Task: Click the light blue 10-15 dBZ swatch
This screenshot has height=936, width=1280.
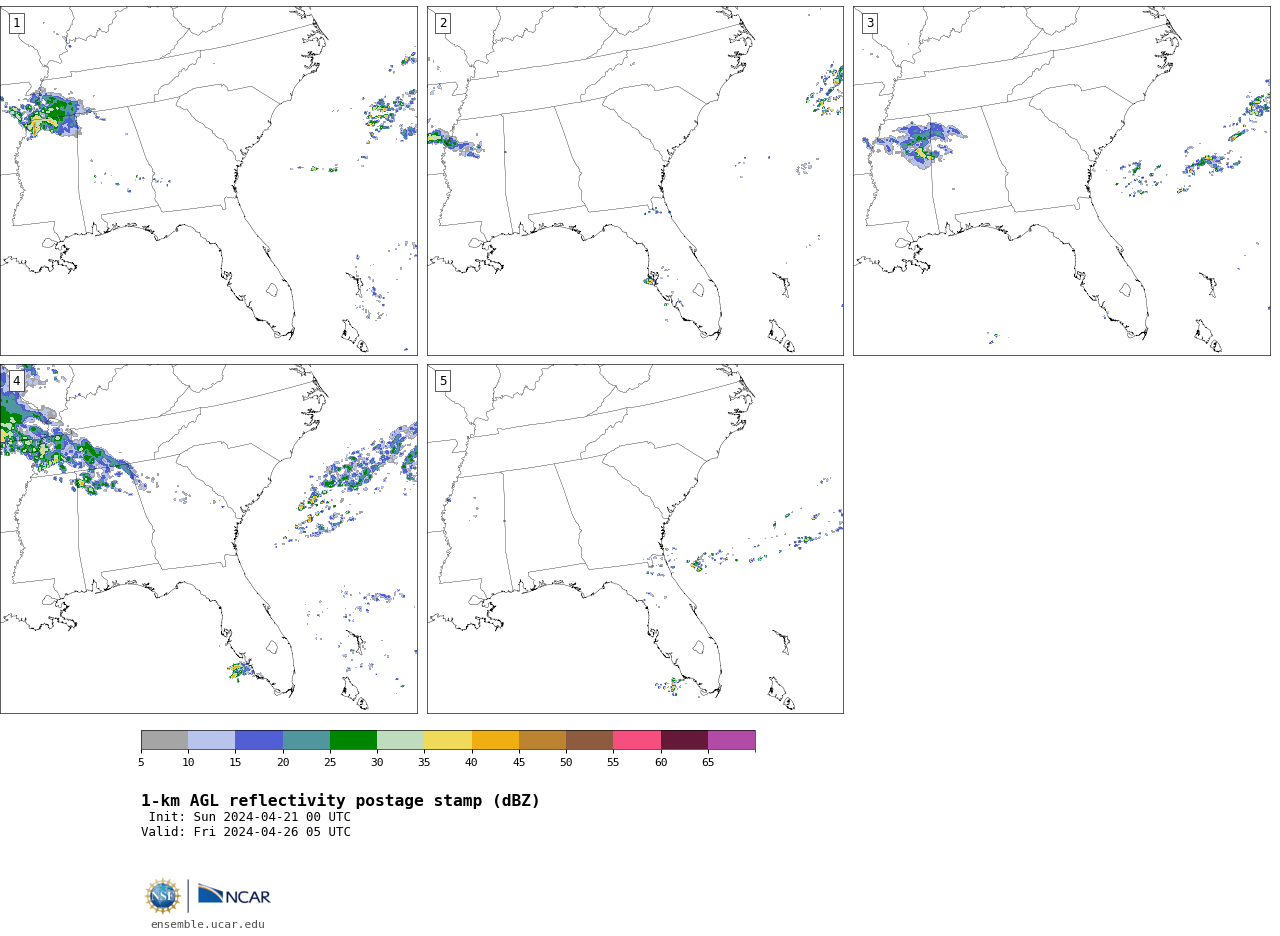Action: click(211, 740)
